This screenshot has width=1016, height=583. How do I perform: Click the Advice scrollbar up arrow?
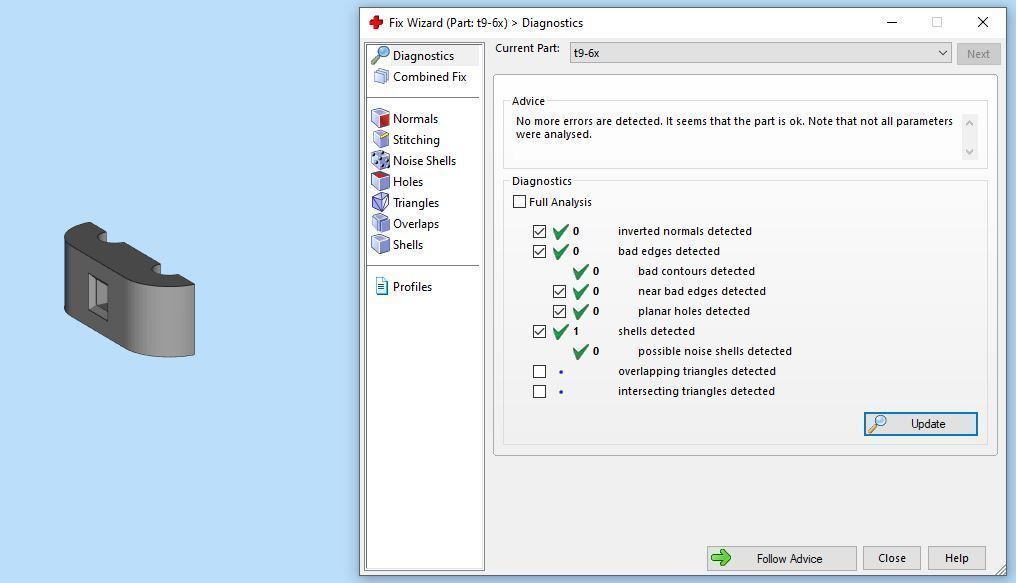(x=969, y=122)
